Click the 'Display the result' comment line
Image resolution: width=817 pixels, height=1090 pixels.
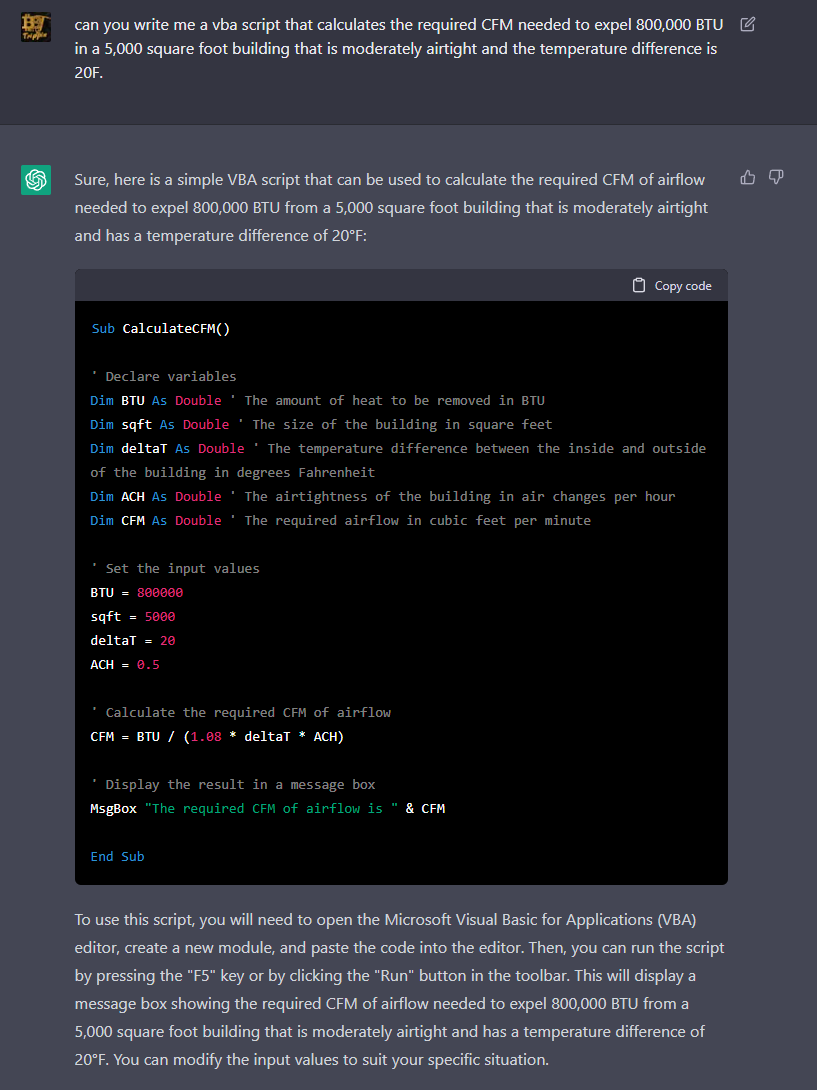point(233,784)
